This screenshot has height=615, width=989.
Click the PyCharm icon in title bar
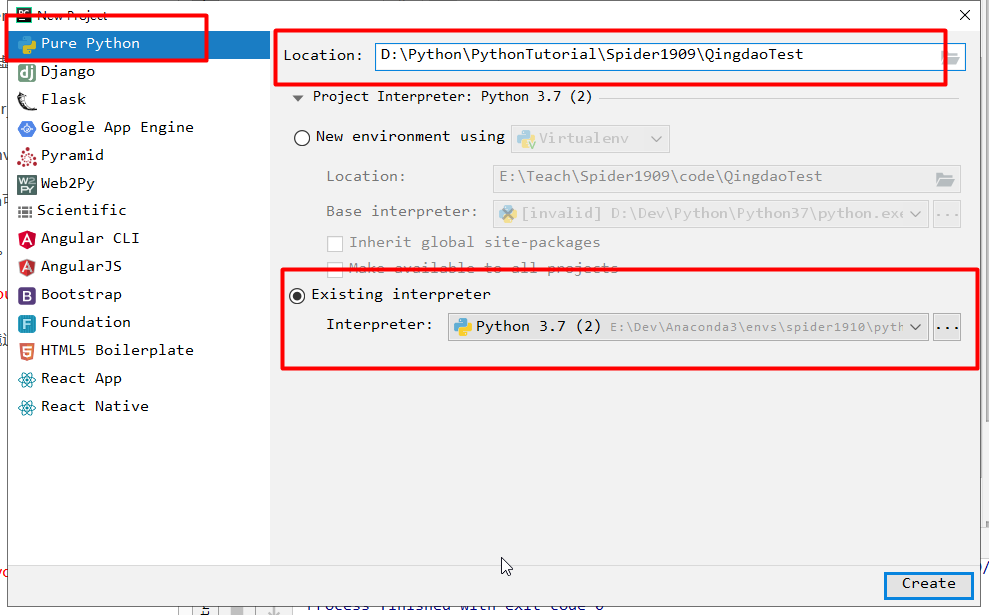click(x=23, y=15)
